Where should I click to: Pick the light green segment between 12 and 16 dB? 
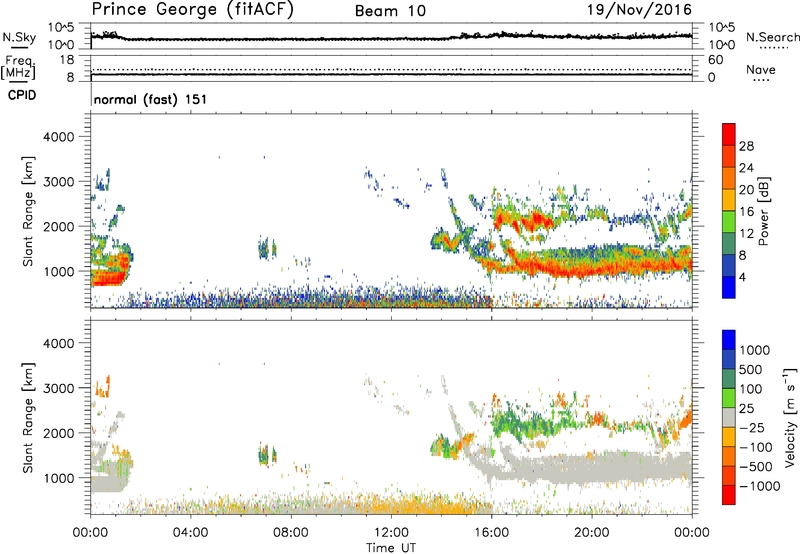point(729,222)
